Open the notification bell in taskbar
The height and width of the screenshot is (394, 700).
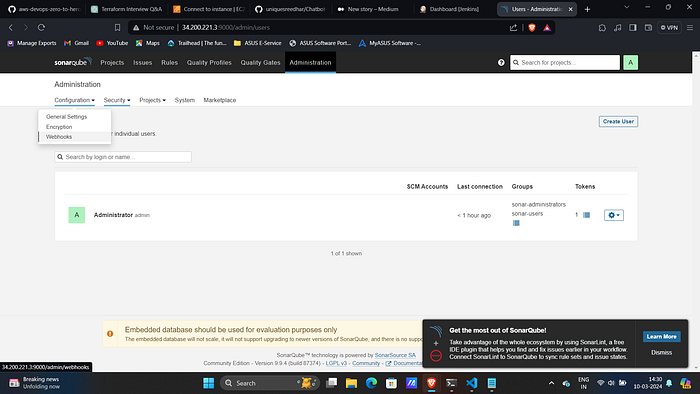669,383
